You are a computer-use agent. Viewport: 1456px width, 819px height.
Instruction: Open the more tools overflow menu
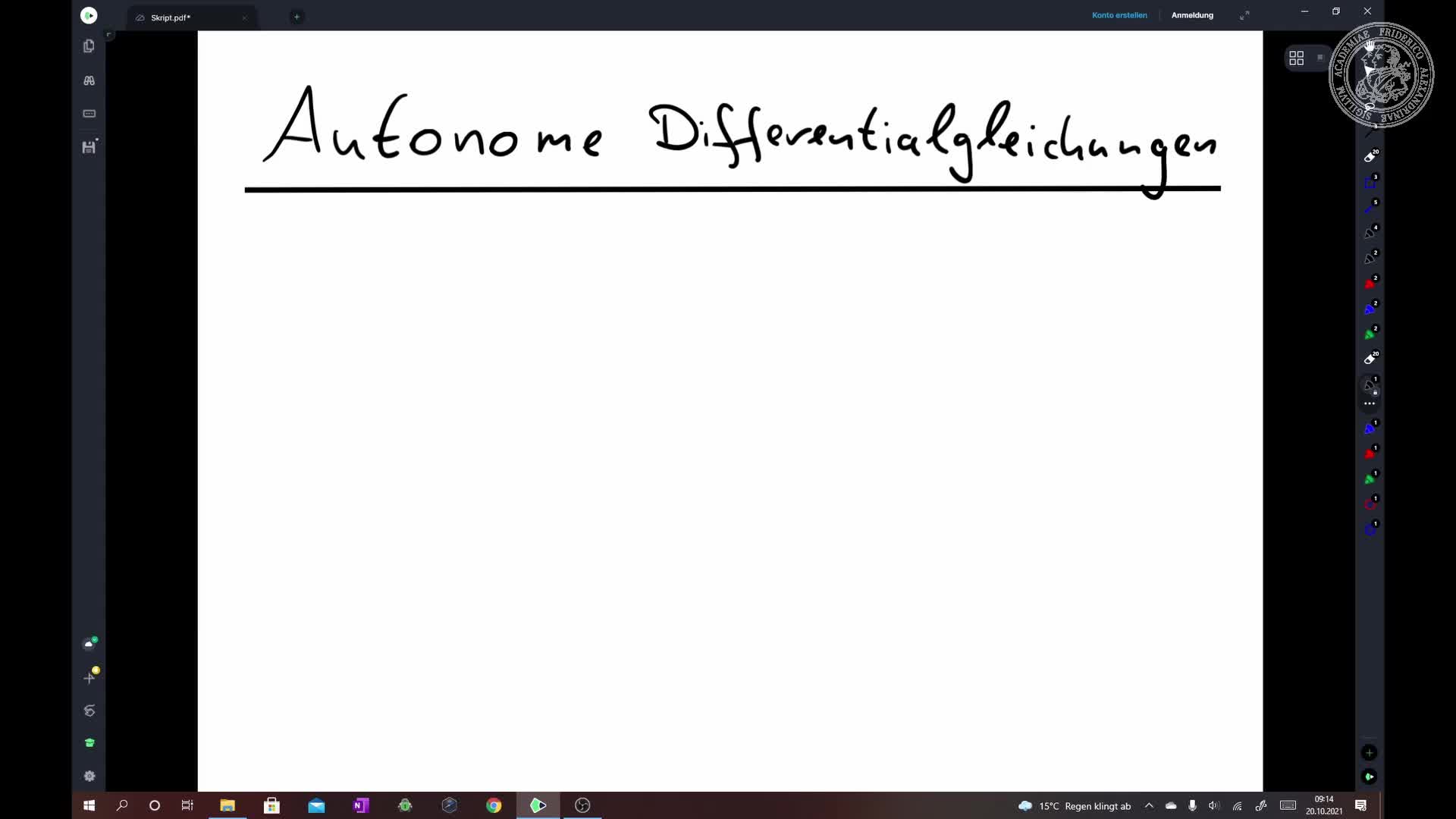pos(1370,403)
